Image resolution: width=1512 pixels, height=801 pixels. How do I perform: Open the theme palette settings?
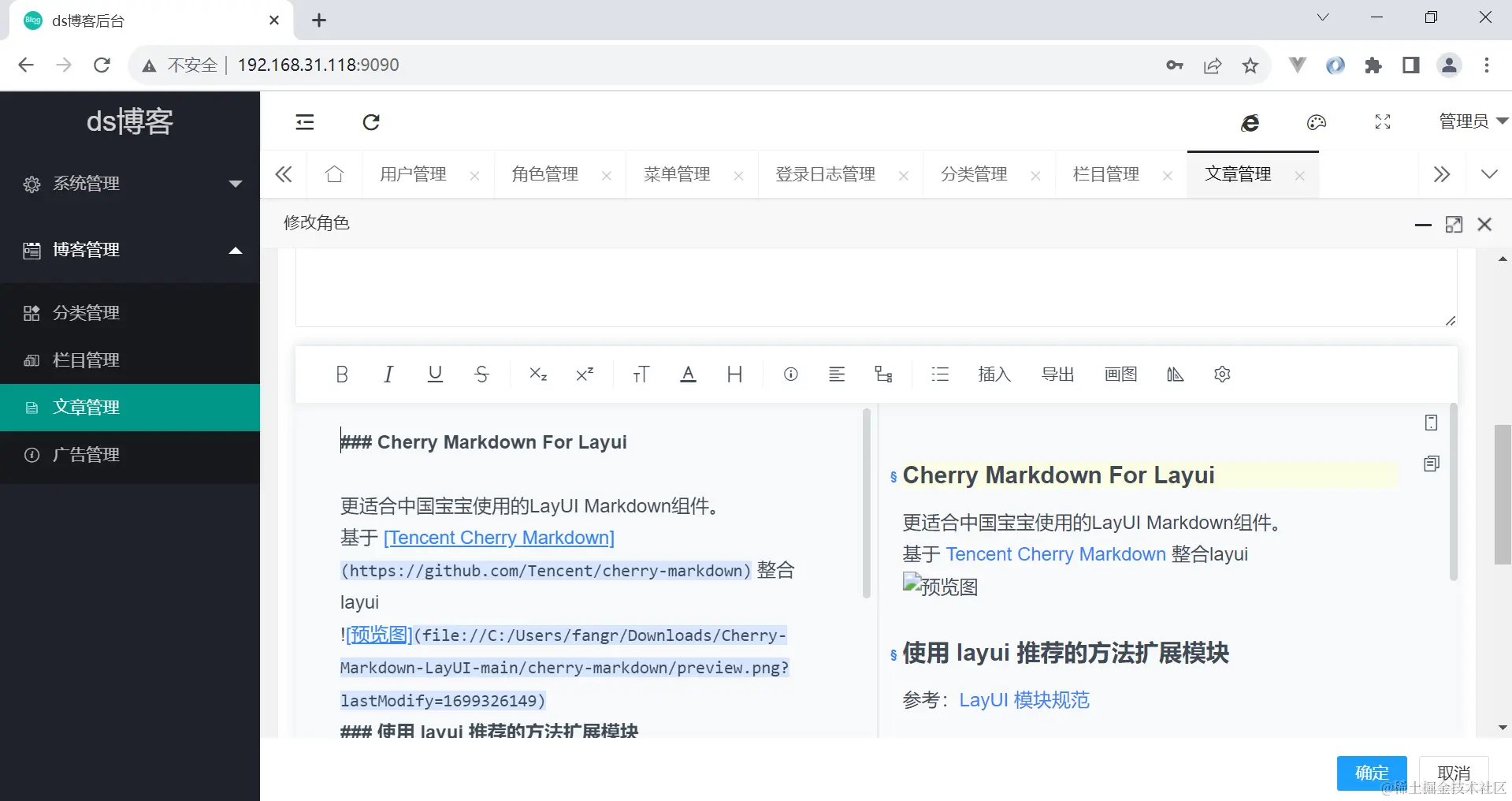click(1317, 122)
